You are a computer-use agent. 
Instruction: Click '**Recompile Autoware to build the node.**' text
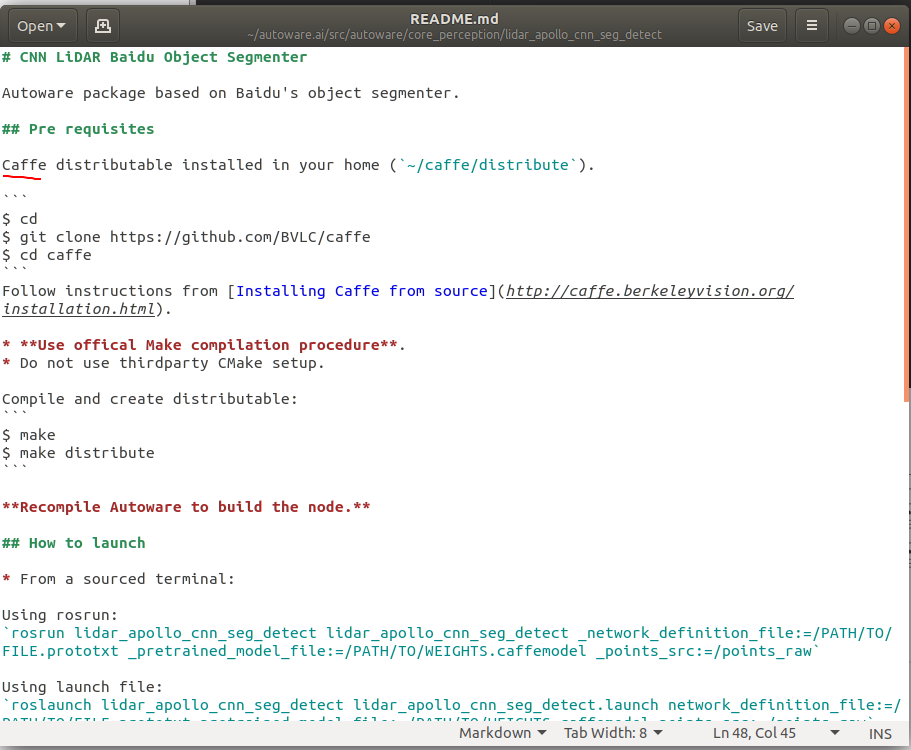pos(186,507)
